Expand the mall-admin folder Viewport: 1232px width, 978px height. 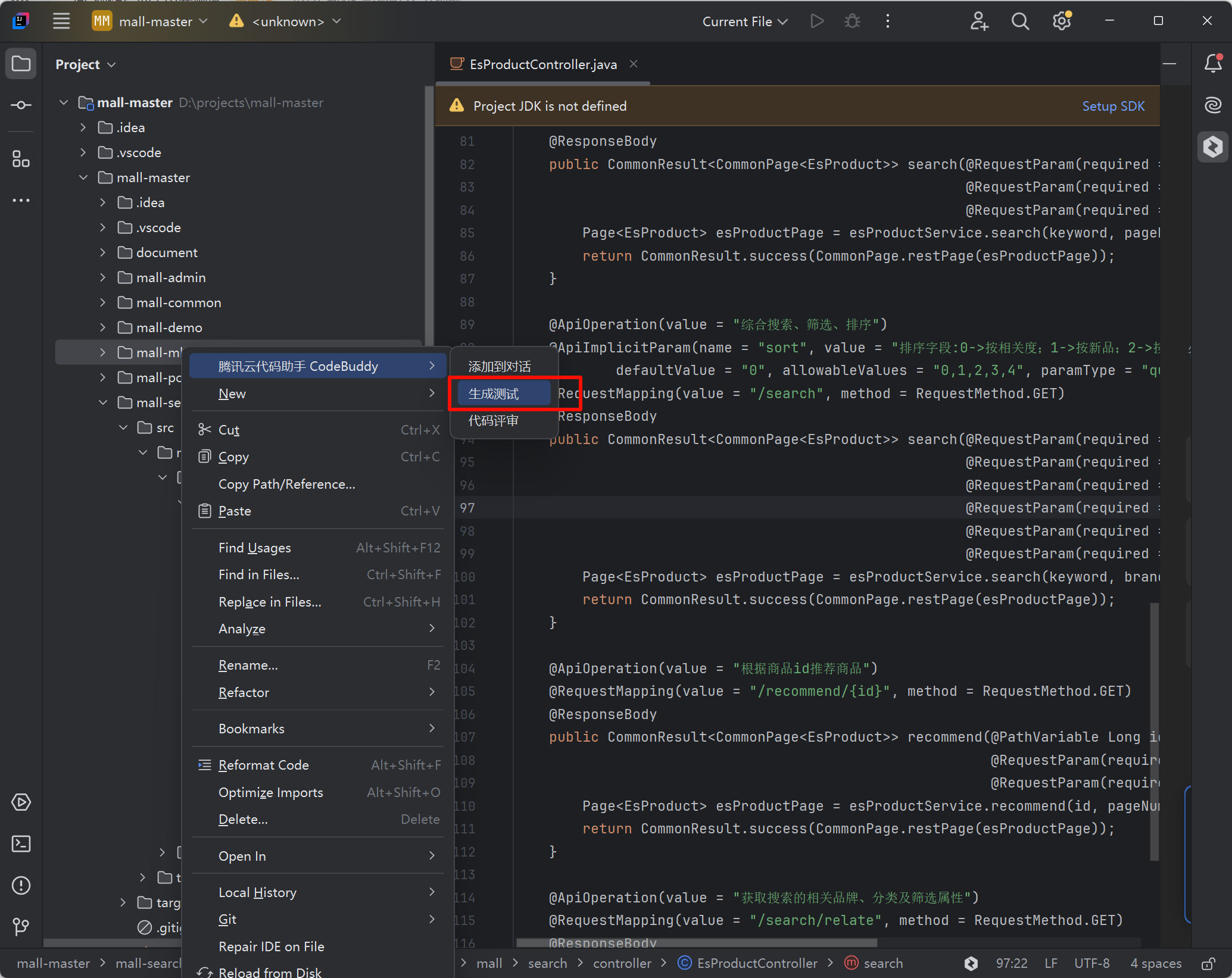tap(102, 277)
